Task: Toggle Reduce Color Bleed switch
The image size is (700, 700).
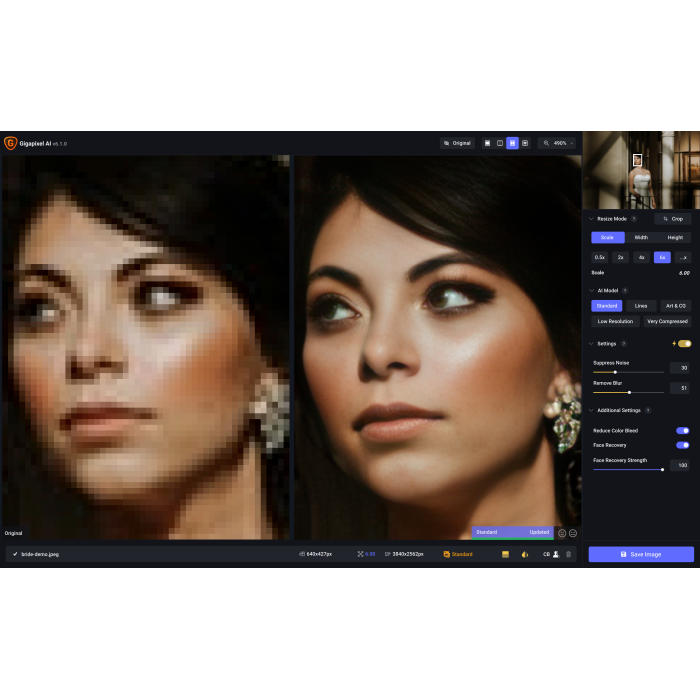Action: pyautogui.click(x=683, y=431)
